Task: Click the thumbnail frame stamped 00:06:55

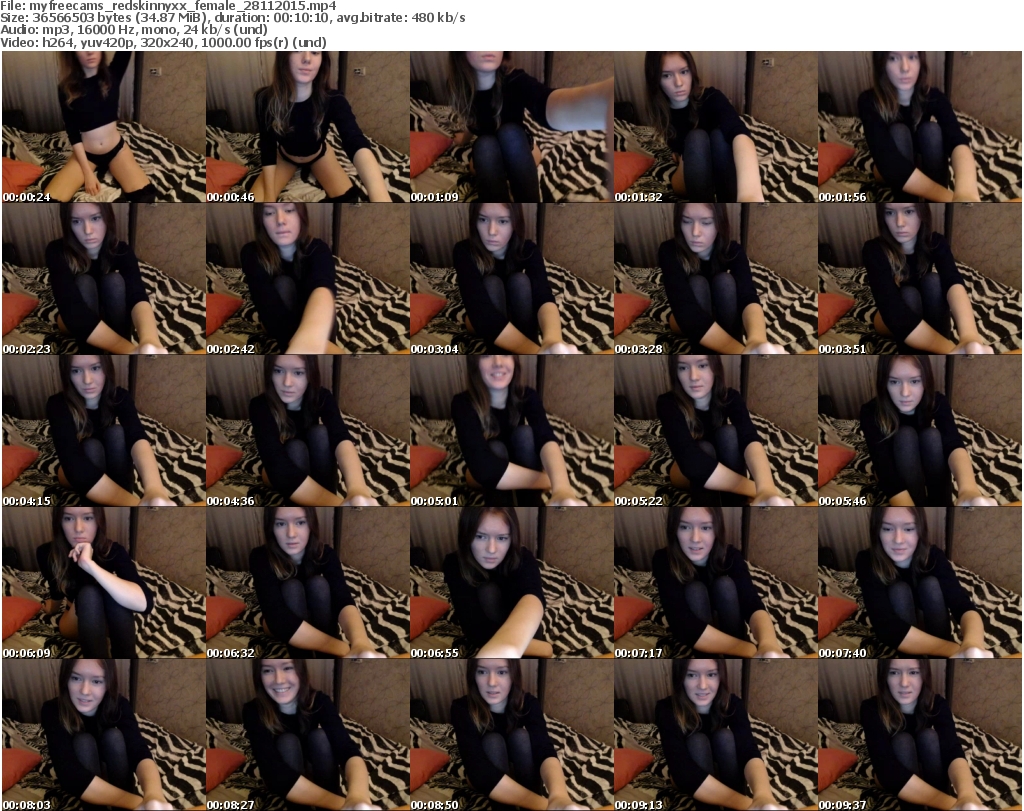Action: click(x=512, y=582)
